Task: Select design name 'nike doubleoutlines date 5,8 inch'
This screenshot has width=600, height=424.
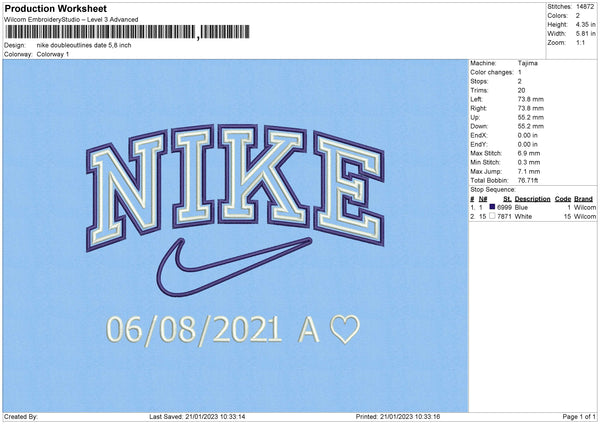Action: (x=84, y=45)
